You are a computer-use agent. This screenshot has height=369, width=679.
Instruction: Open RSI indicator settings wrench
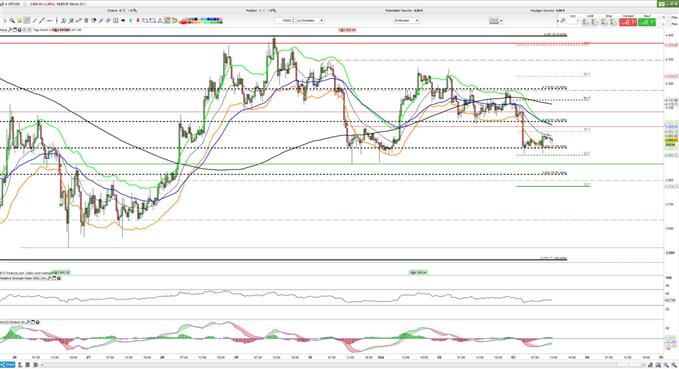pyautogui.click(x=49, y=278)
